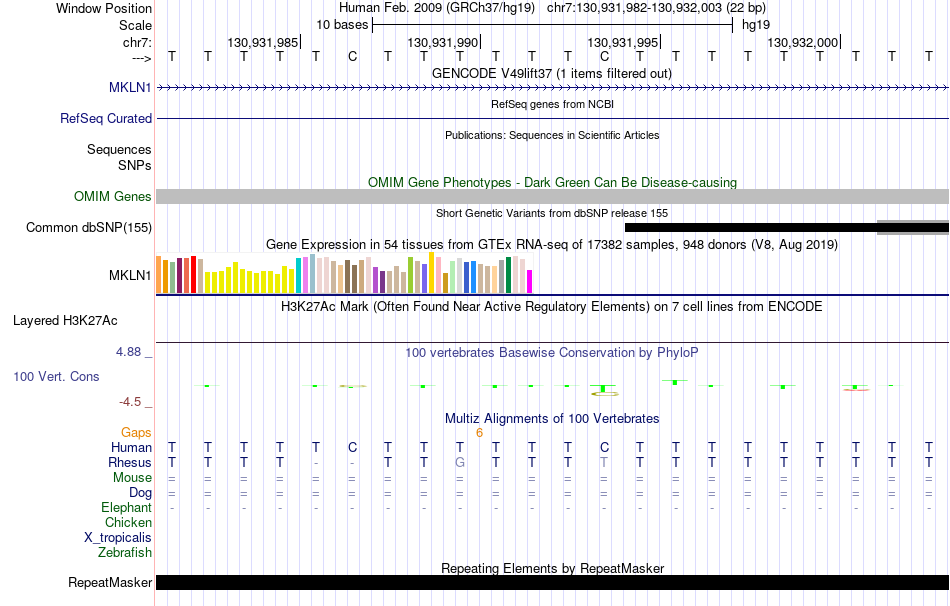Click MKLN1 label beside the GTEx bars

130,275
